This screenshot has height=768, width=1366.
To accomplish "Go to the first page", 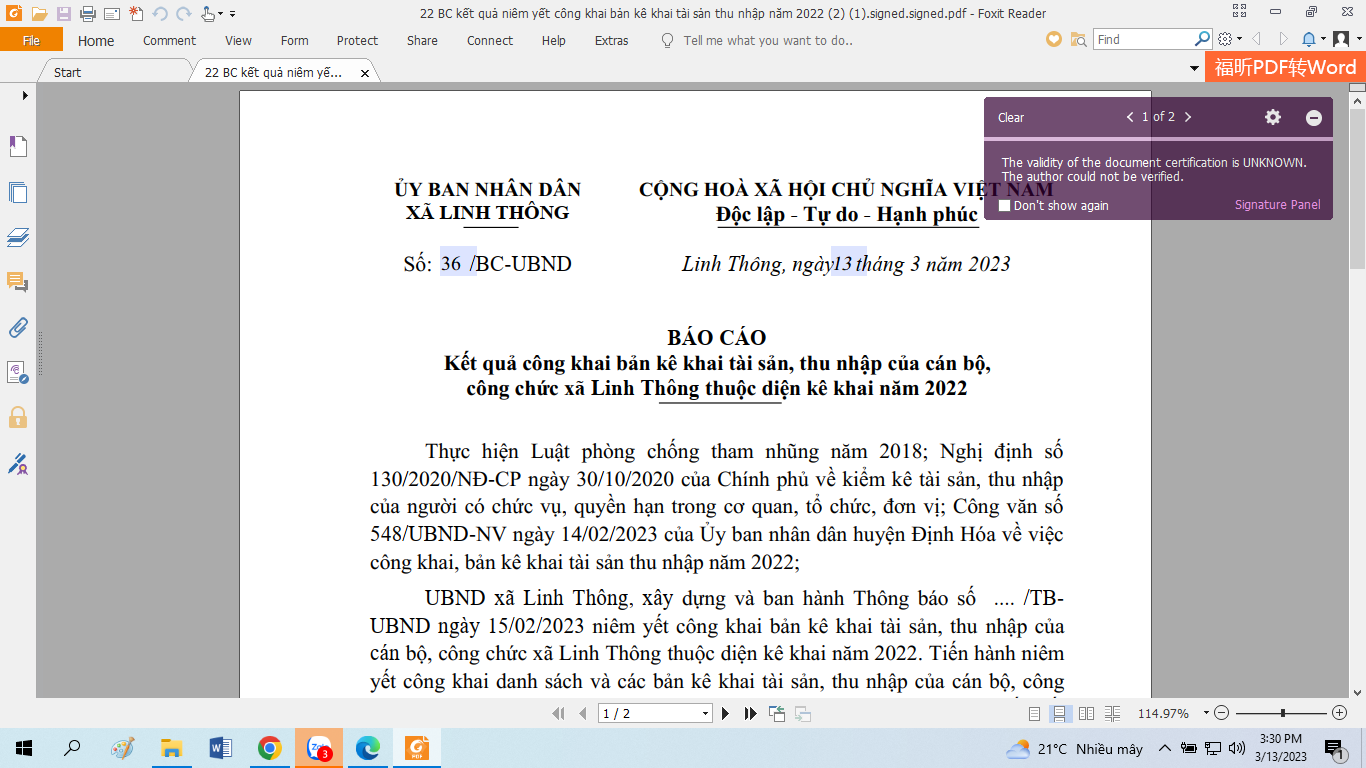I will click(559, 713).
